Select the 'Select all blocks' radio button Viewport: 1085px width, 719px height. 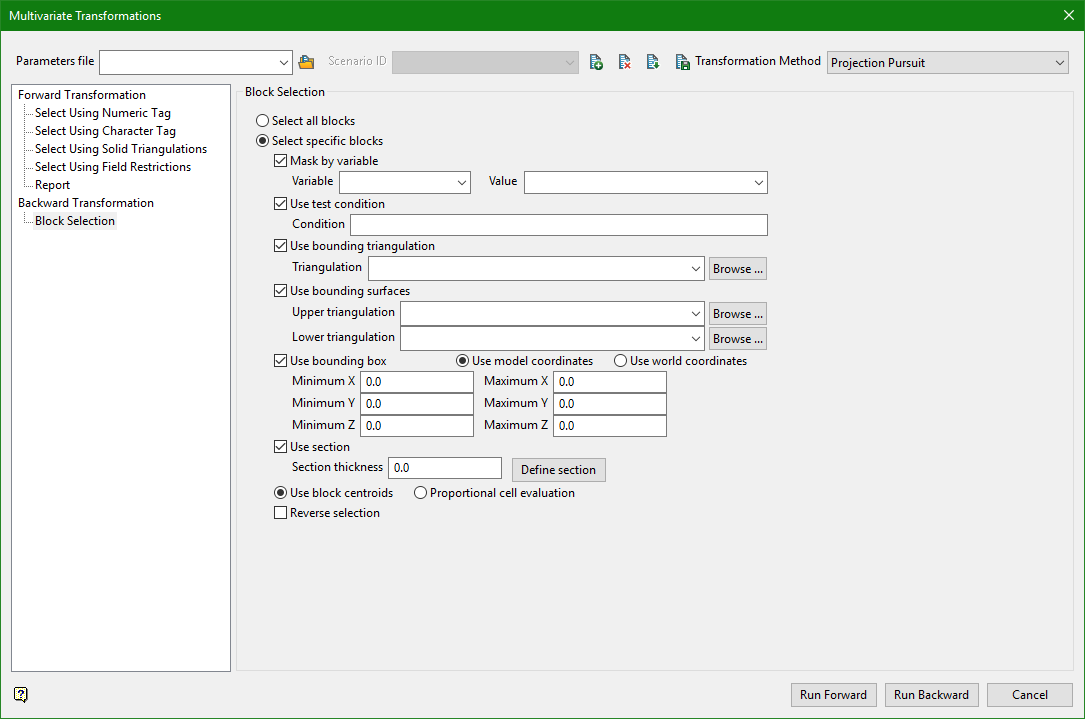263,121
